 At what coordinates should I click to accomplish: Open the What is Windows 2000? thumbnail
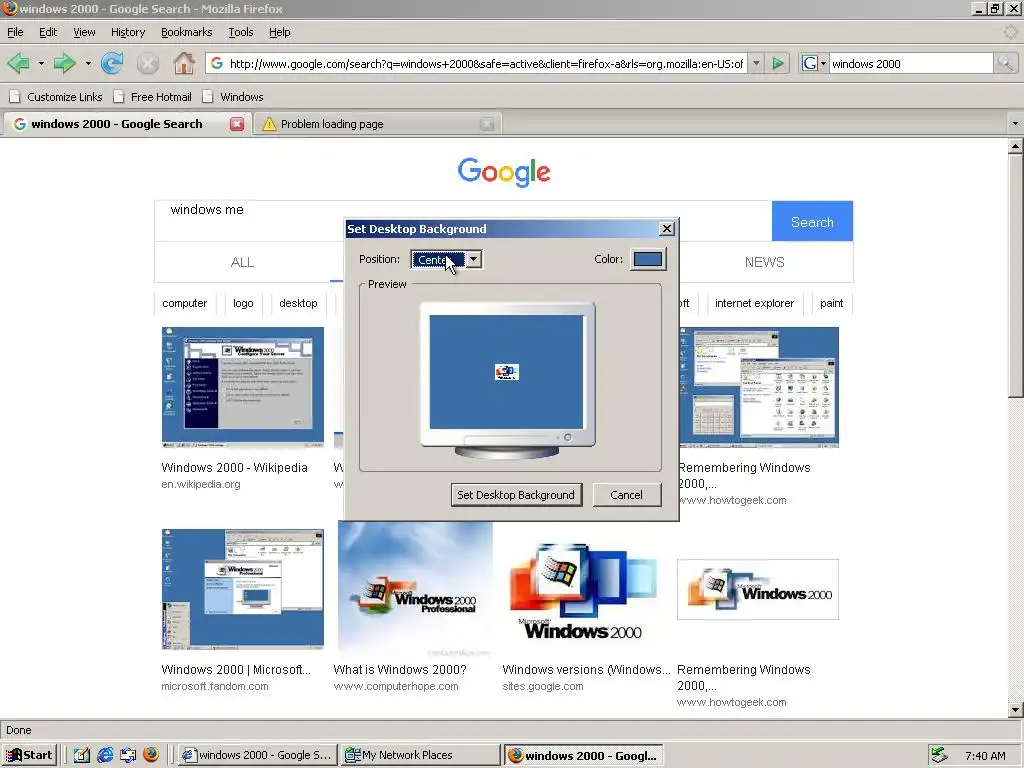click(x=415, y=589)
